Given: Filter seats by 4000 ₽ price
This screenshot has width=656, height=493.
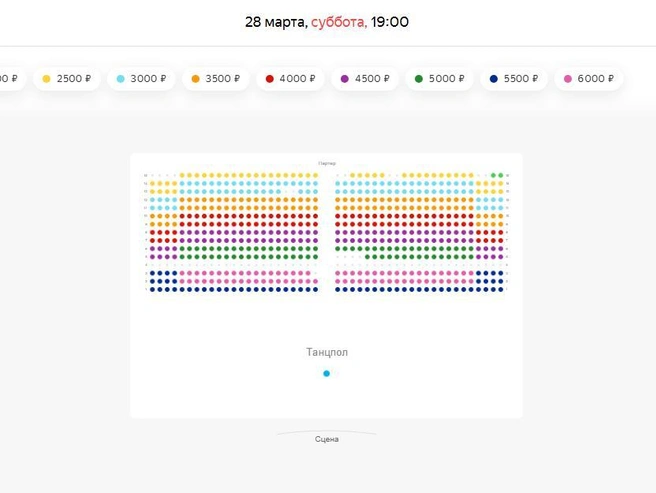Looking at the screenshot, I should coord(290,79).
